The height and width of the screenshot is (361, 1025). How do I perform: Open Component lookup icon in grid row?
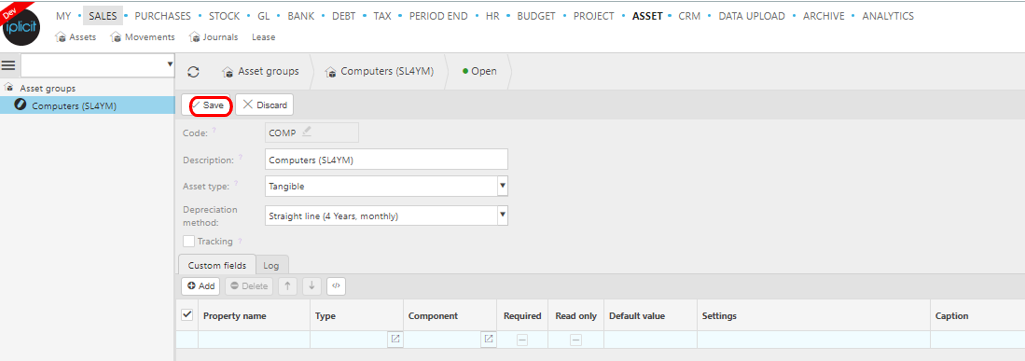click(x=488, y=339)
